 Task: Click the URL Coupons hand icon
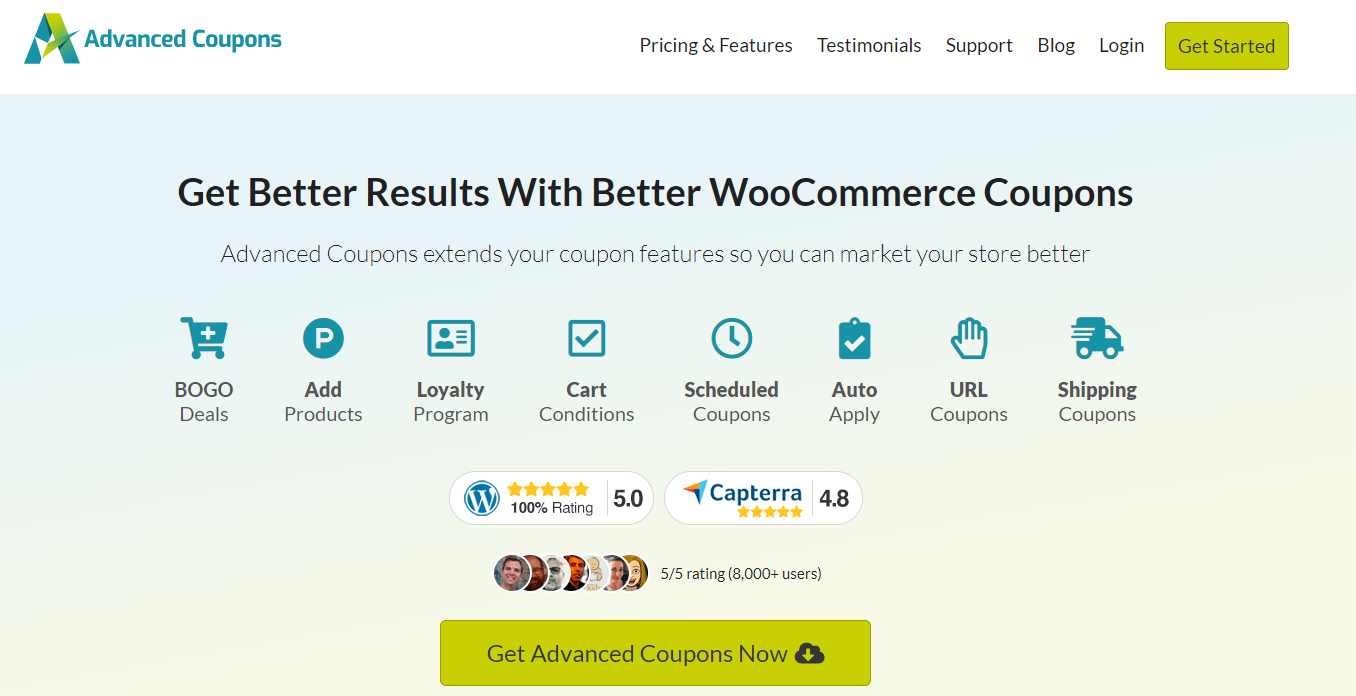click(x=968, y=337)
